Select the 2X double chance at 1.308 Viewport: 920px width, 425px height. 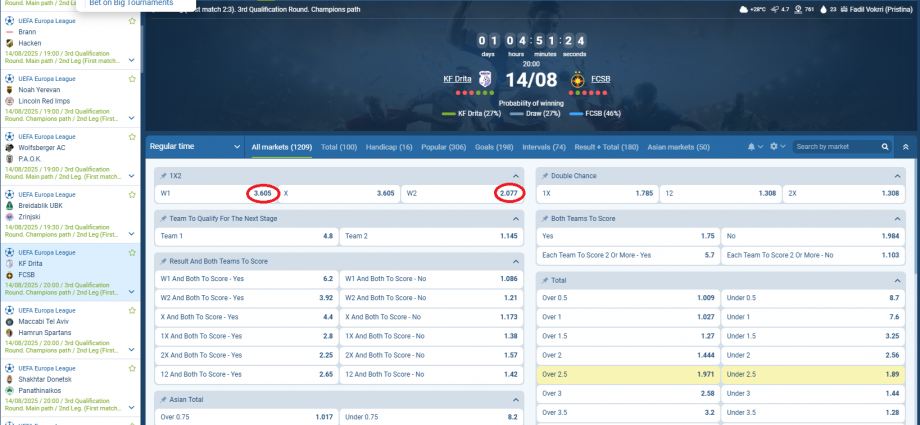click(844, 193)
